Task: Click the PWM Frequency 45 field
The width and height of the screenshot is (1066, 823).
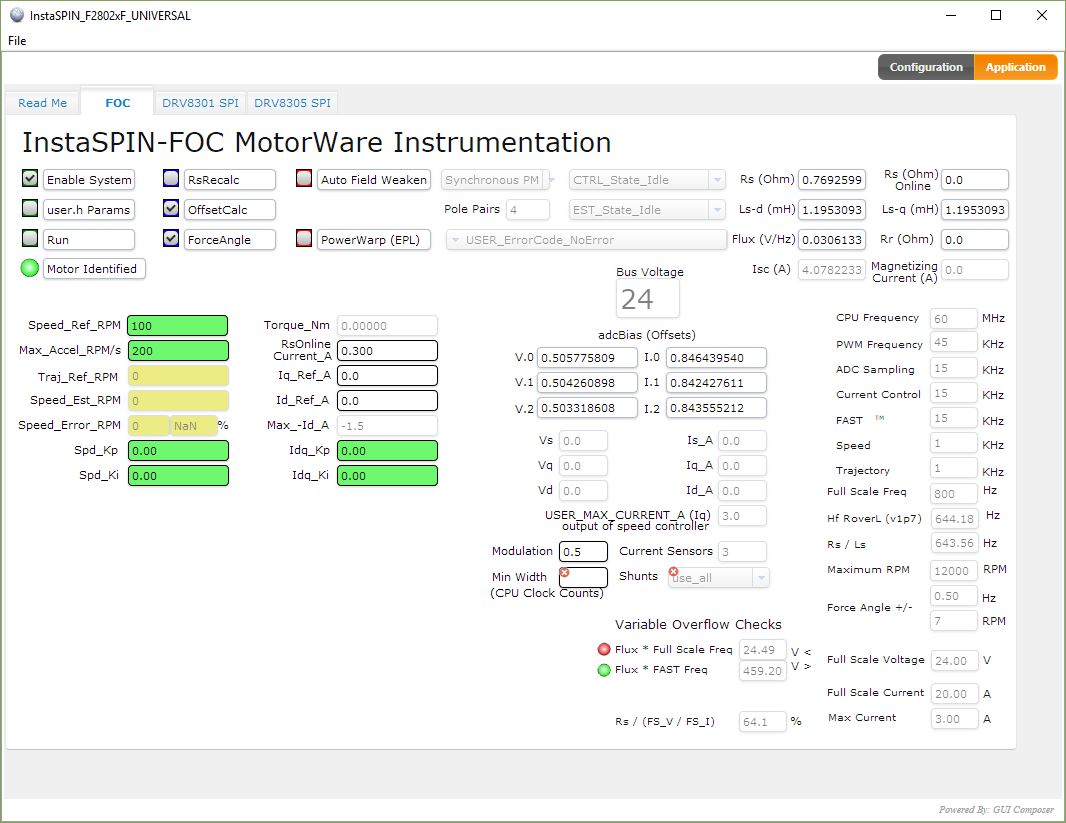Action: tap(953, 343)
